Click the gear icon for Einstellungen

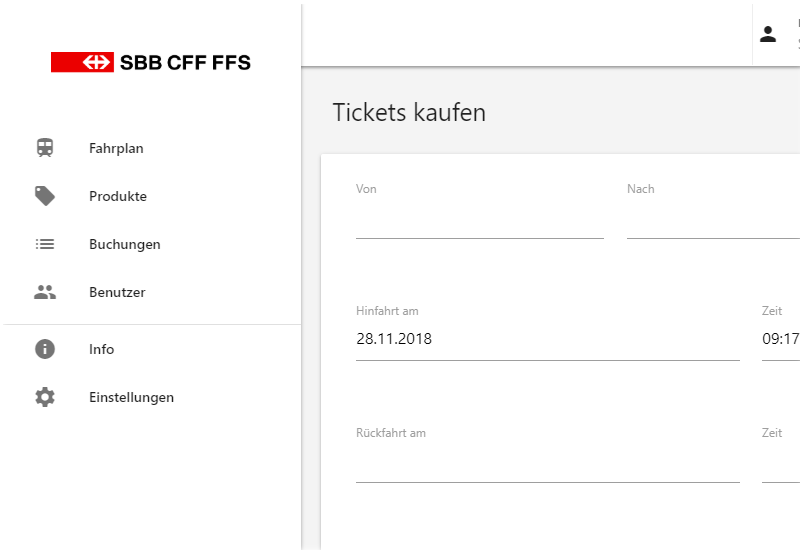[x=45, y=397]
